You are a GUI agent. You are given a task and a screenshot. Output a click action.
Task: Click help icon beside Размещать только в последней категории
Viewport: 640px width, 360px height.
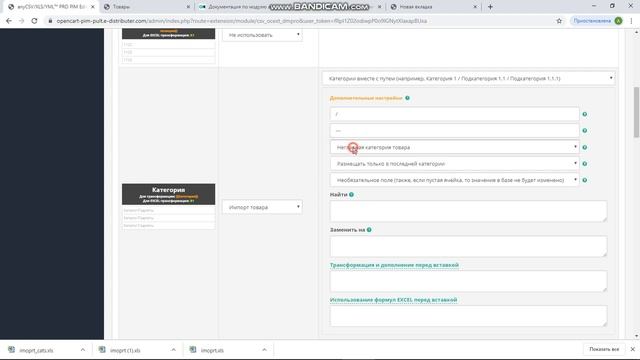(x=584, y=164)
